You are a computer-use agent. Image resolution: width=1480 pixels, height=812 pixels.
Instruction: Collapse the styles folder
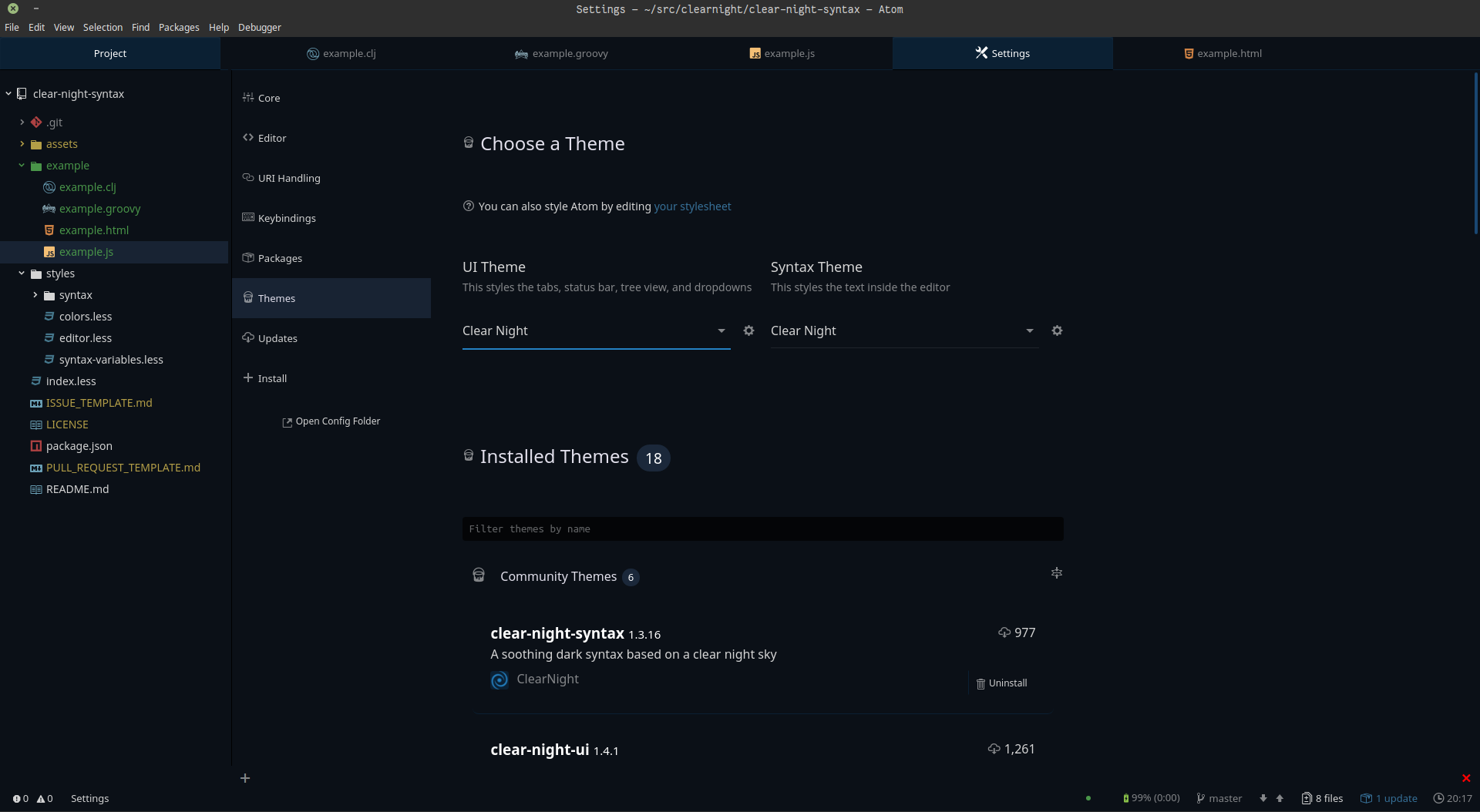coord(22,273)
